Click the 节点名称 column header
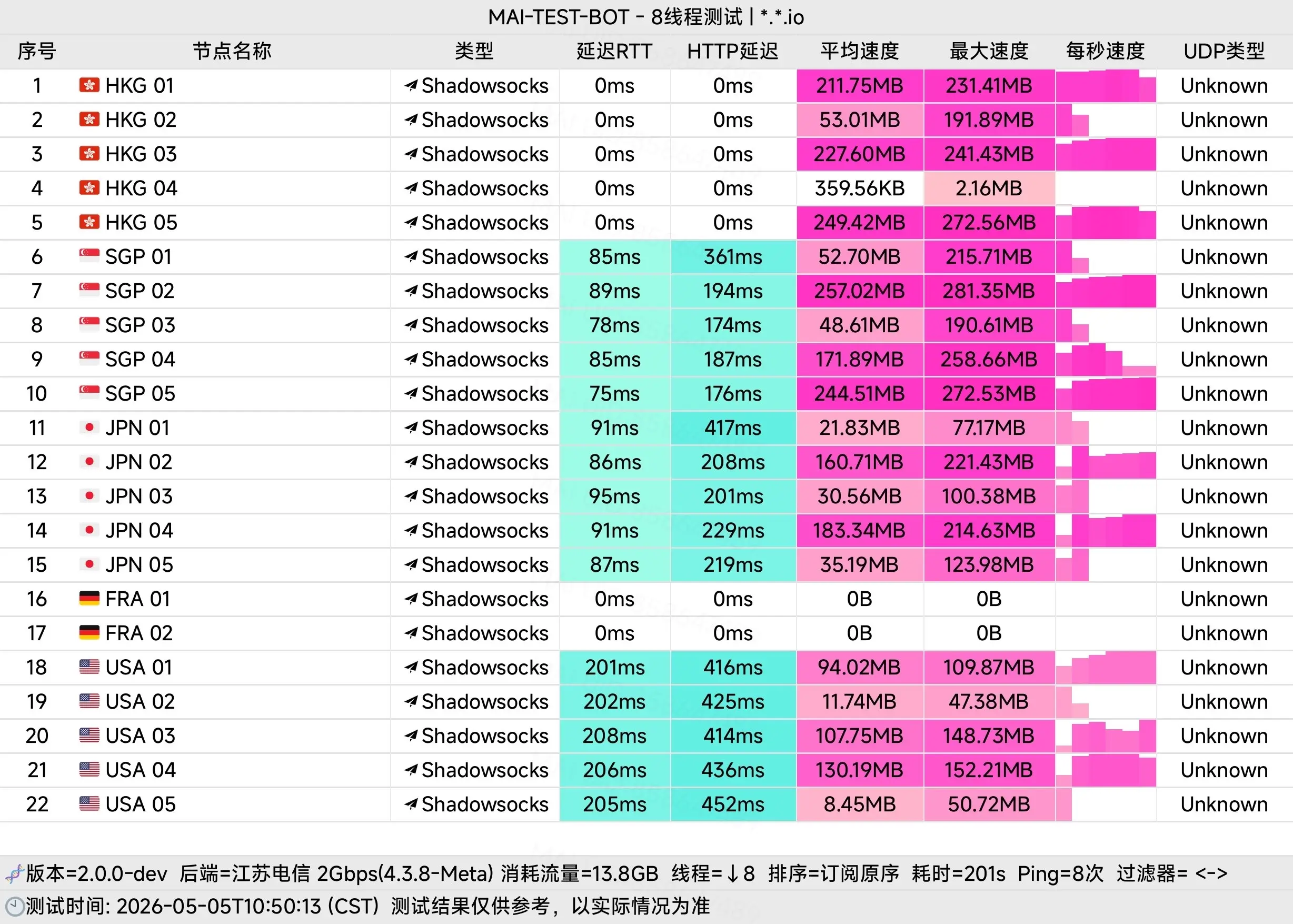Viewport: 1293px width, 924px height. [x=232, y=51]
